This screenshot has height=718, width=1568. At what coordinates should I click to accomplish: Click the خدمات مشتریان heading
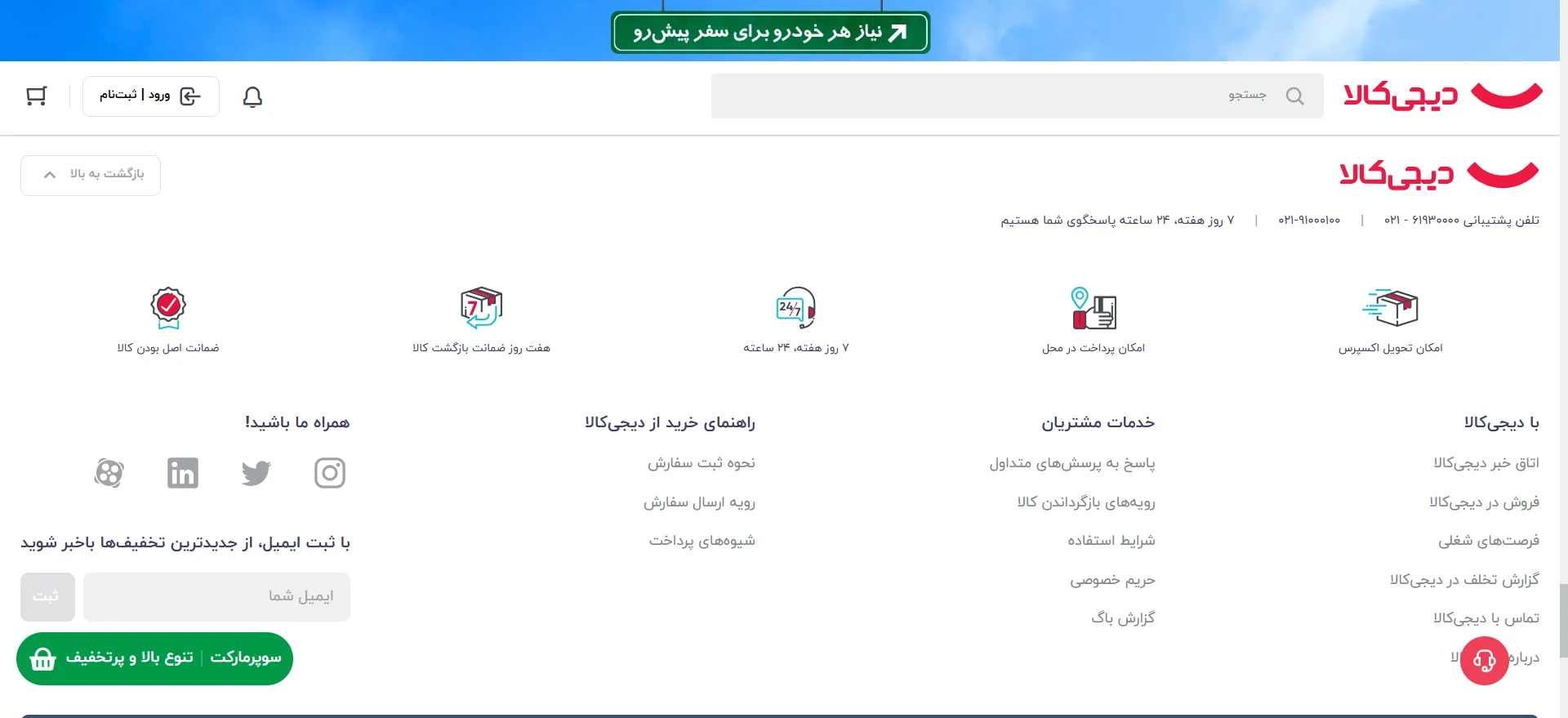1098,423
